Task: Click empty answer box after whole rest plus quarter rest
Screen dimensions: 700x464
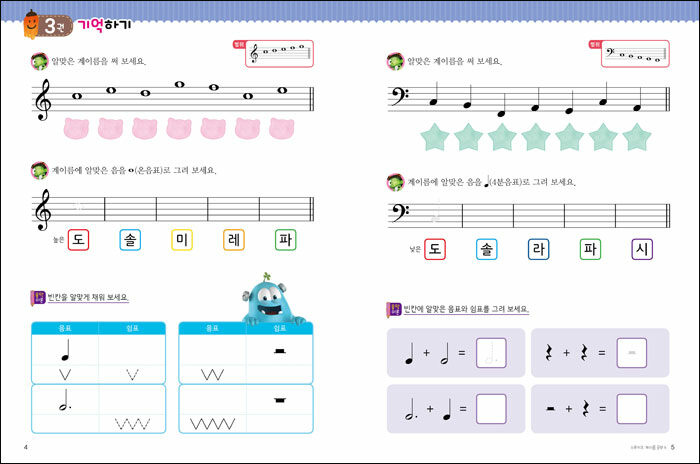Action: pos(631,409)
